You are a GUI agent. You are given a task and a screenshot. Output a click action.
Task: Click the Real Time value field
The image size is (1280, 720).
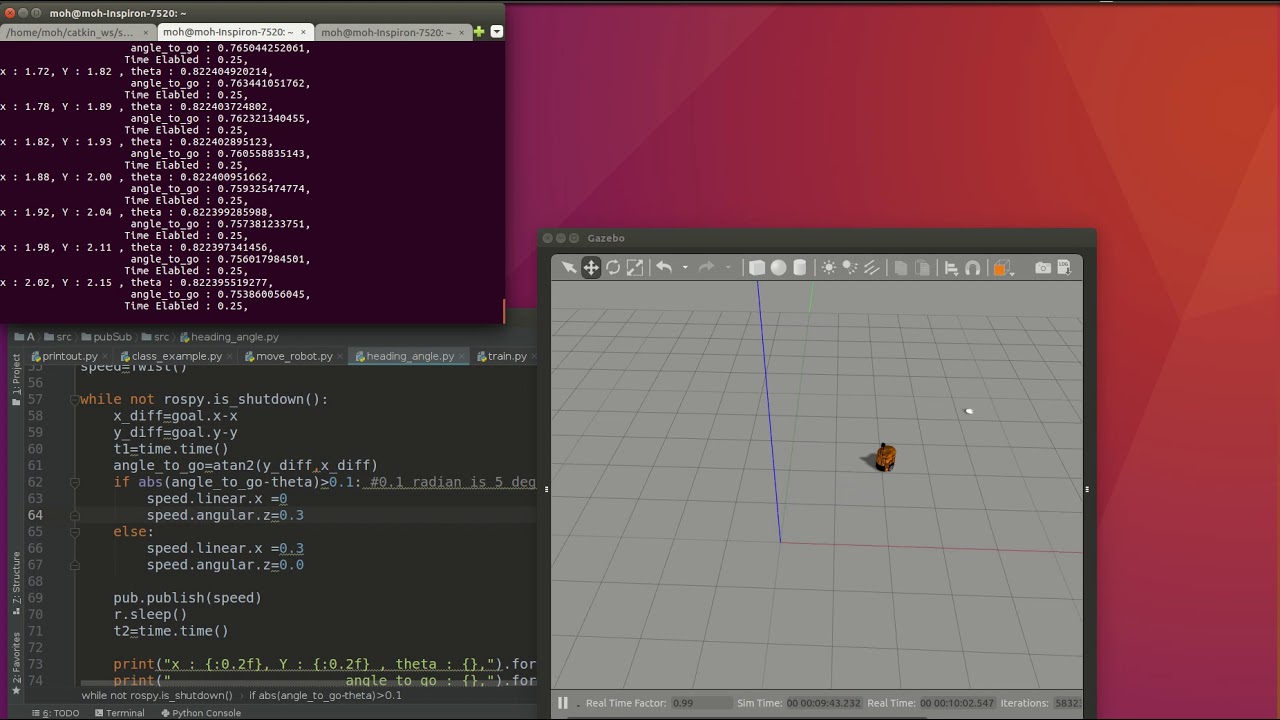(958, 703)
